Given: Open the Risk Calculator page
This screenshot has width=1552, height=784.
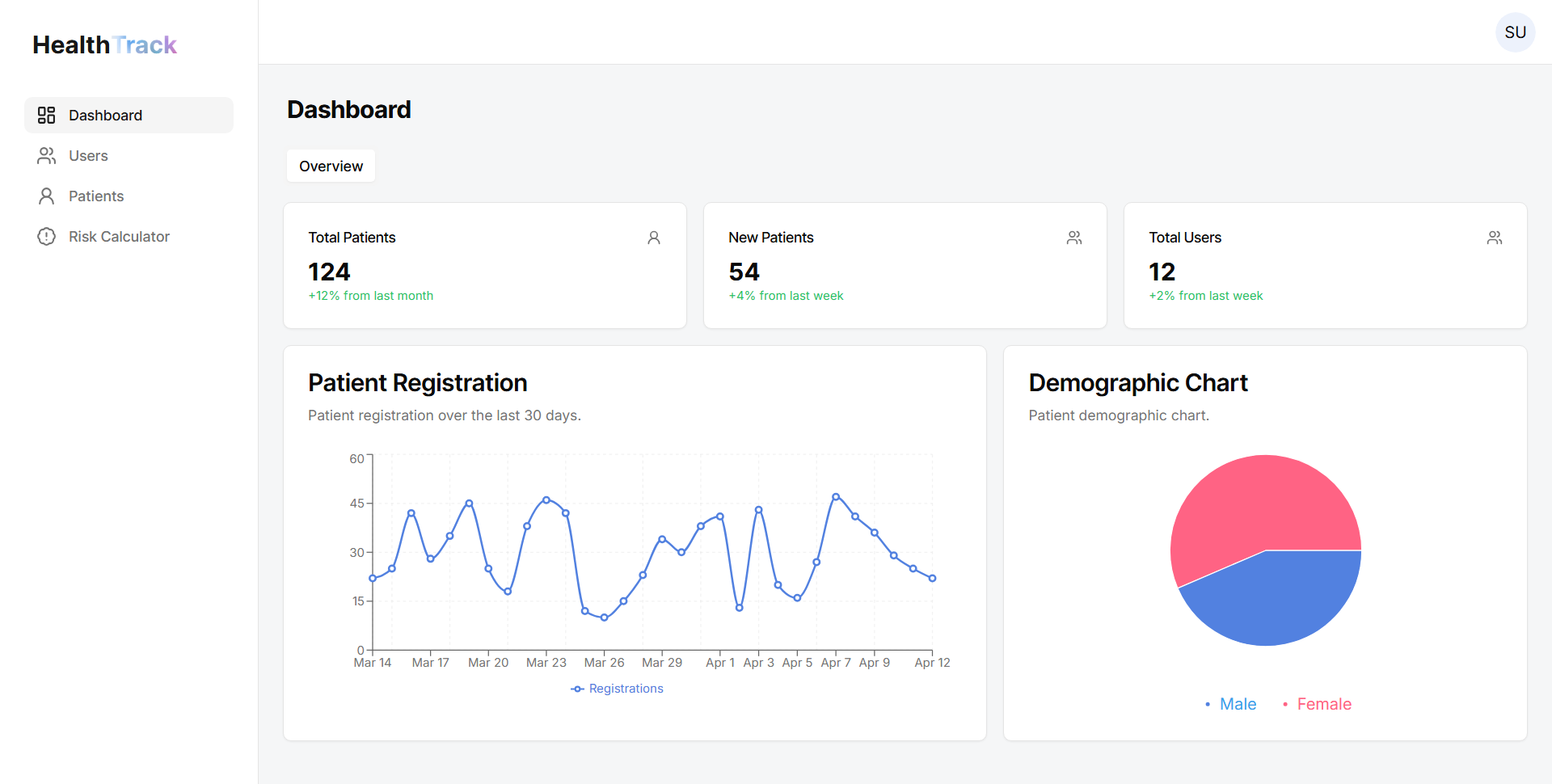Looking at the screenshot, I should tap(119, 237).
